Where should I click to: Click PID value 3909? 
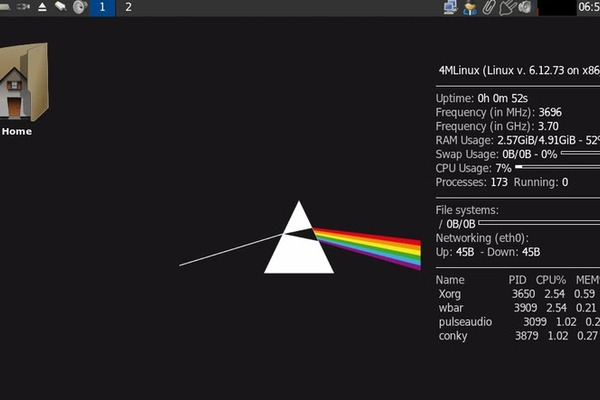point(525,308)
